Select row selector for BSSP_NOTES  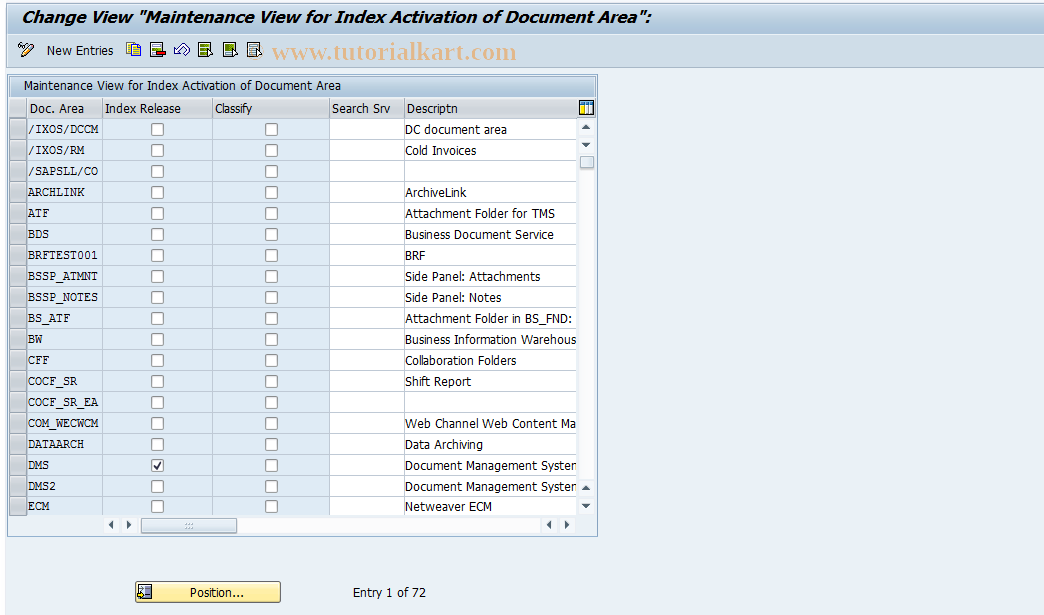[x=18, y=297]
